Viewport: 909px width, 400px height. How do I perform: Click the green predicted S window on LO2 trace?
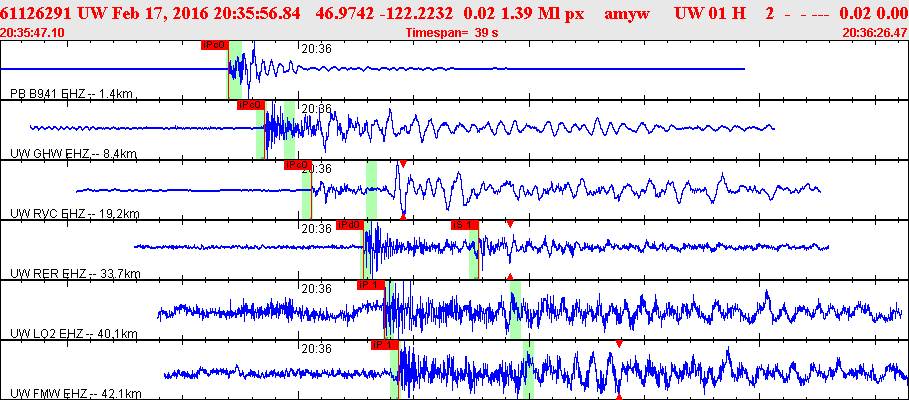pyautogui.click(x=515, y=310)
